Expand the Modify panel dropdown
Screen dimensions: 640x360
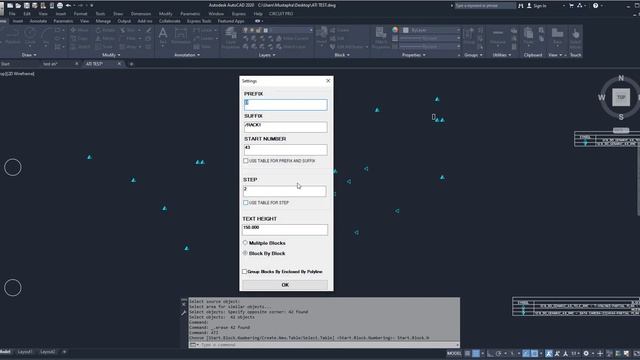[x=111, y=55]
